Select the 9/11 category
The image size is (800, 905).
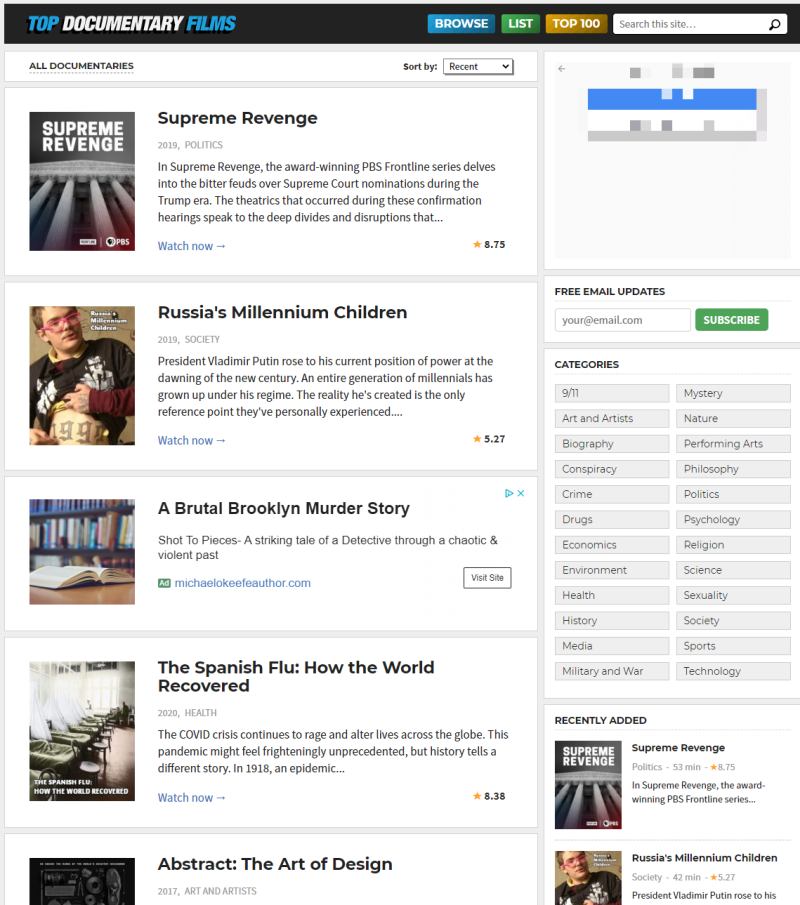[x=612, y=393]
